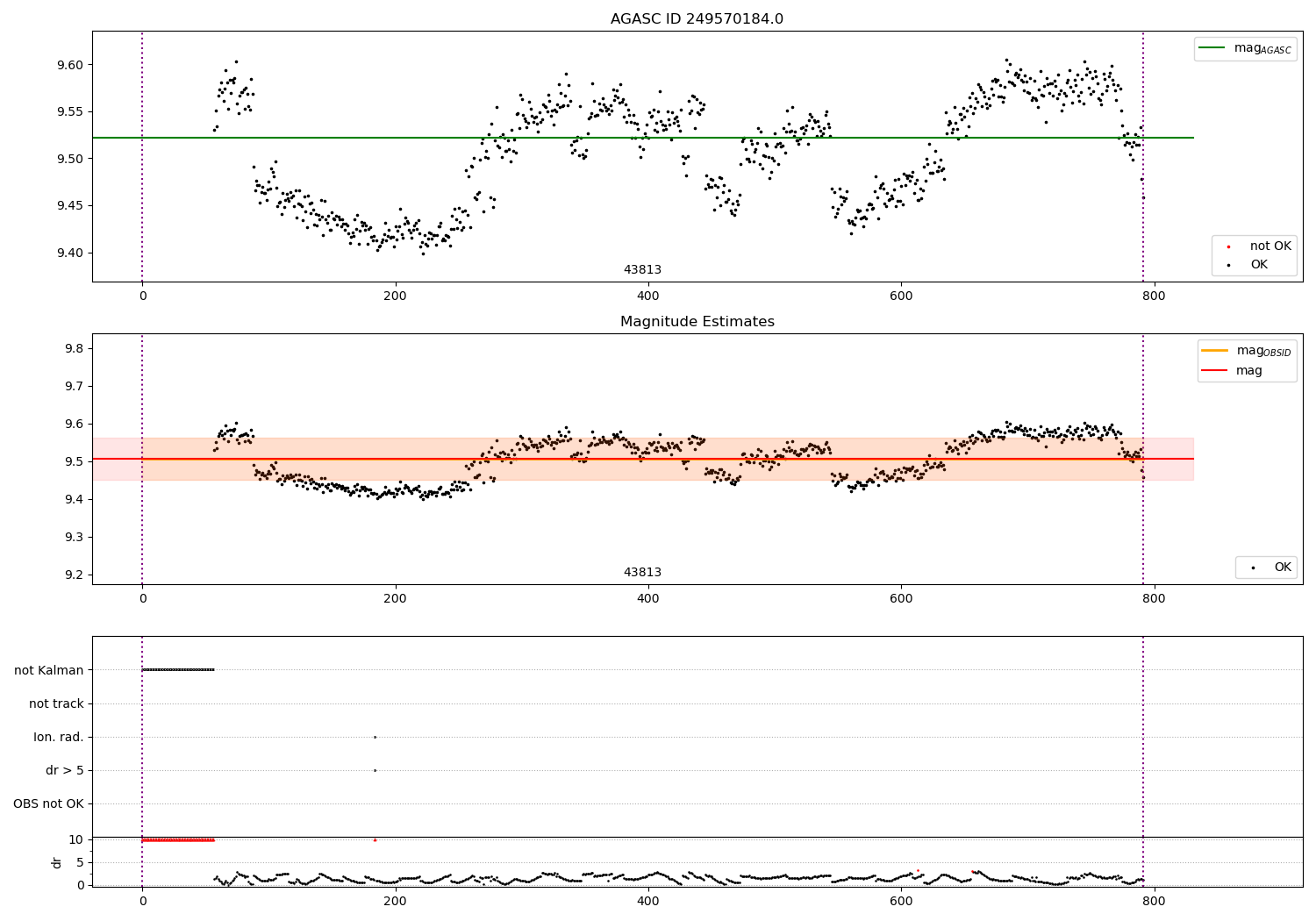
Task: Click the 9.60 y-tick in top plot
Action: [x=70, y=65]
